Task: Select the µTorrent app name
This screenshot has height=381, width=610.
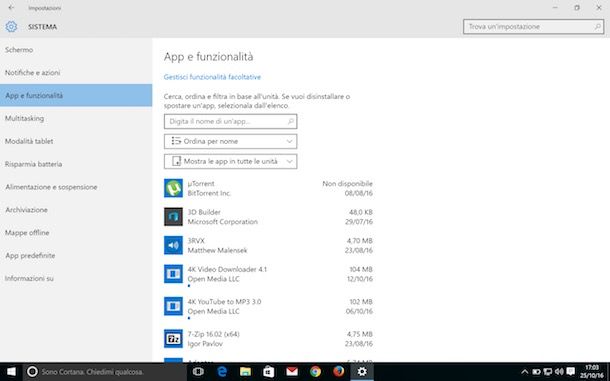Action: (x=201, y=184)
